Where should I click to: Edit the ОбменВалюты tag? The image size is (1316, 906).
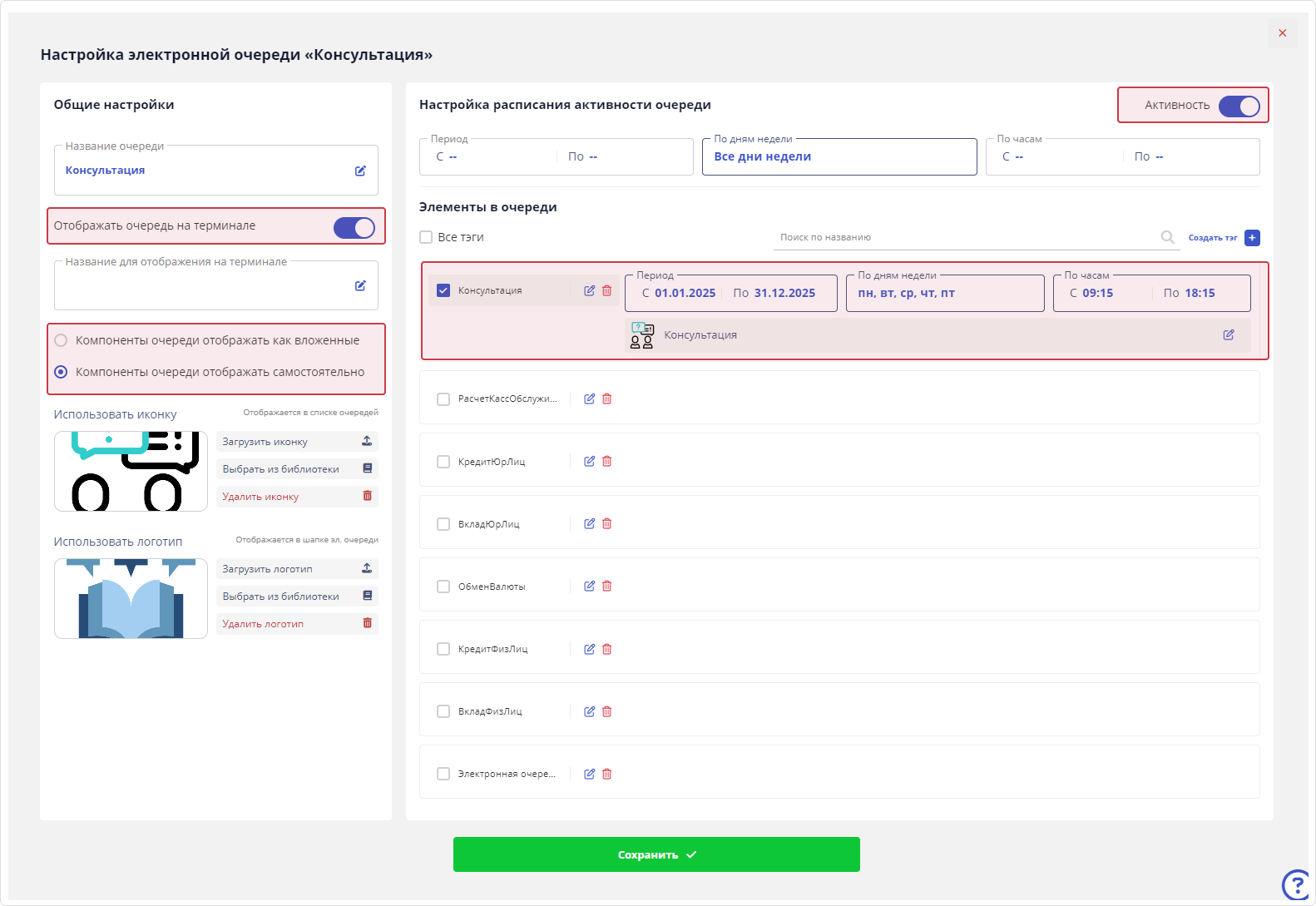pos(589,586)
